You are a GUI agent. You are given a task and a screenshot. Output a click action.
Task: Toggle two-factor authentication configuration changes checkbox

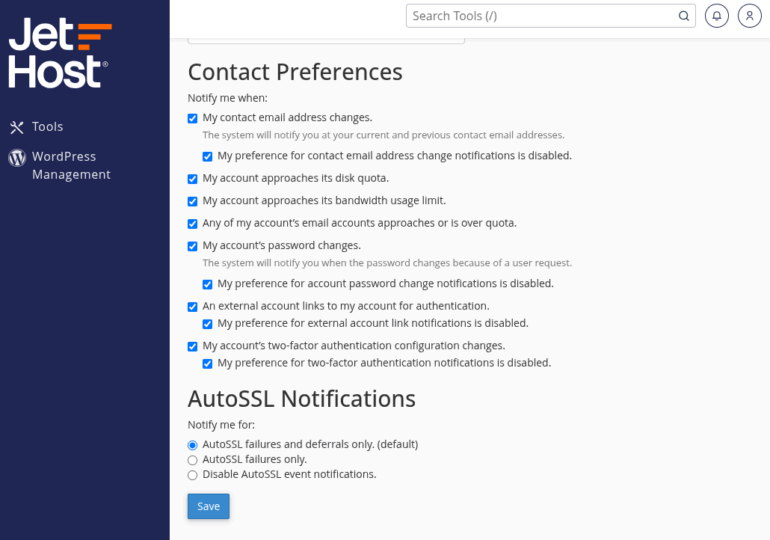click(193, 347)
